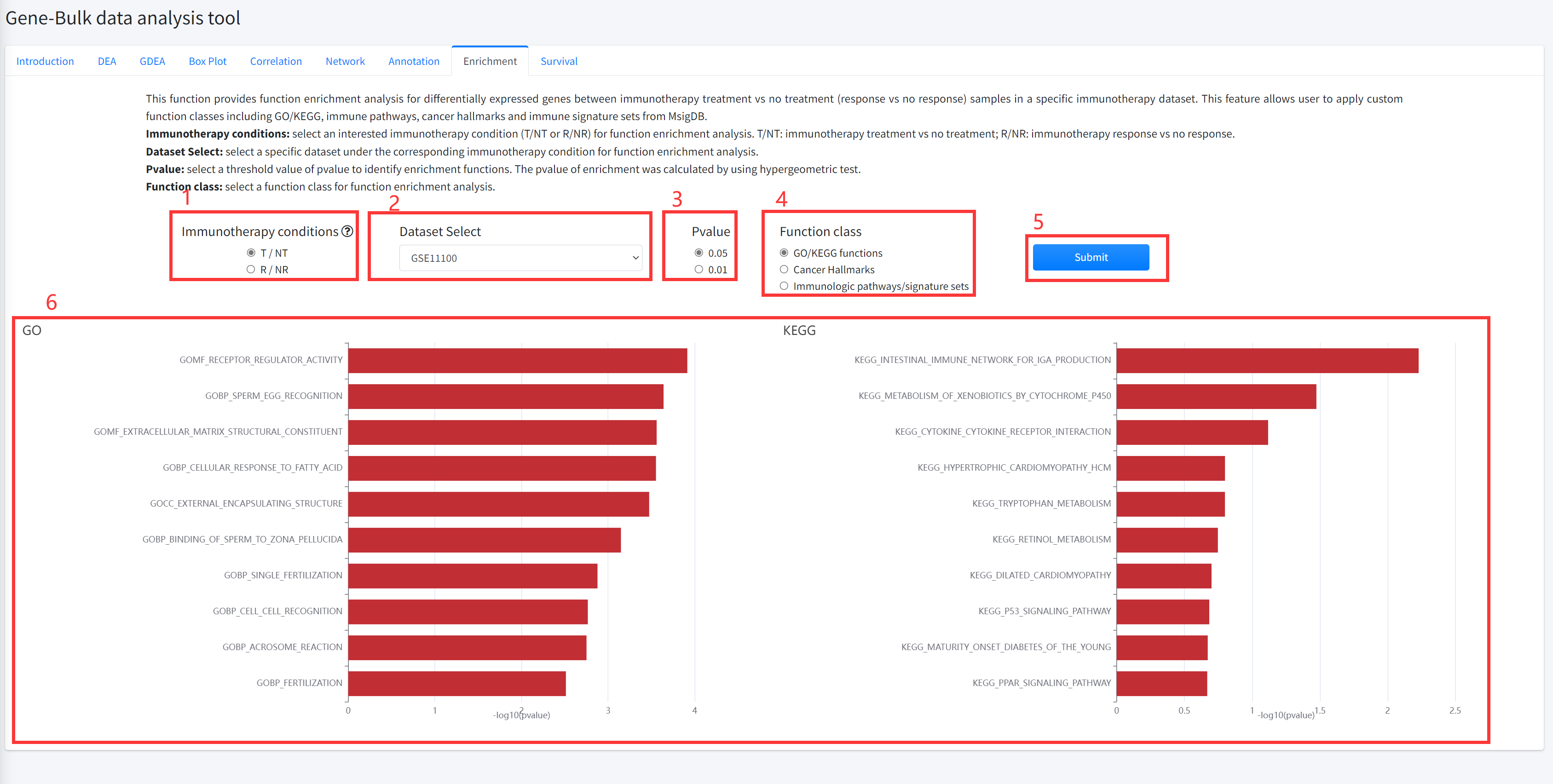The width and height of the screenshot is (1553, 784).
Task: Choose the 0.05 Pvalue option
Action: [699, 253]
